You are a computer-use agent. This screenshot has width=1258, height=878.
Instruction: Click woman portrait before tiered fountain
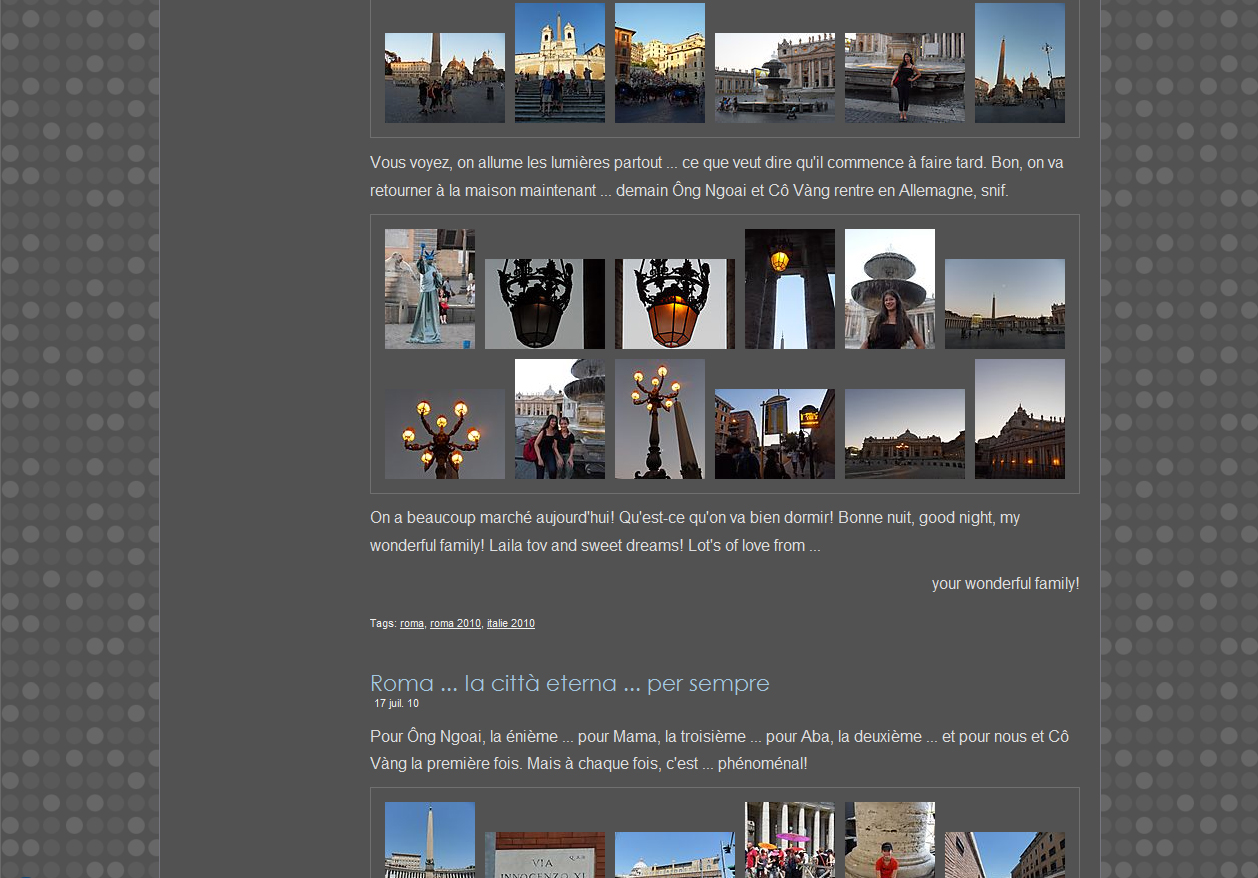889,289
